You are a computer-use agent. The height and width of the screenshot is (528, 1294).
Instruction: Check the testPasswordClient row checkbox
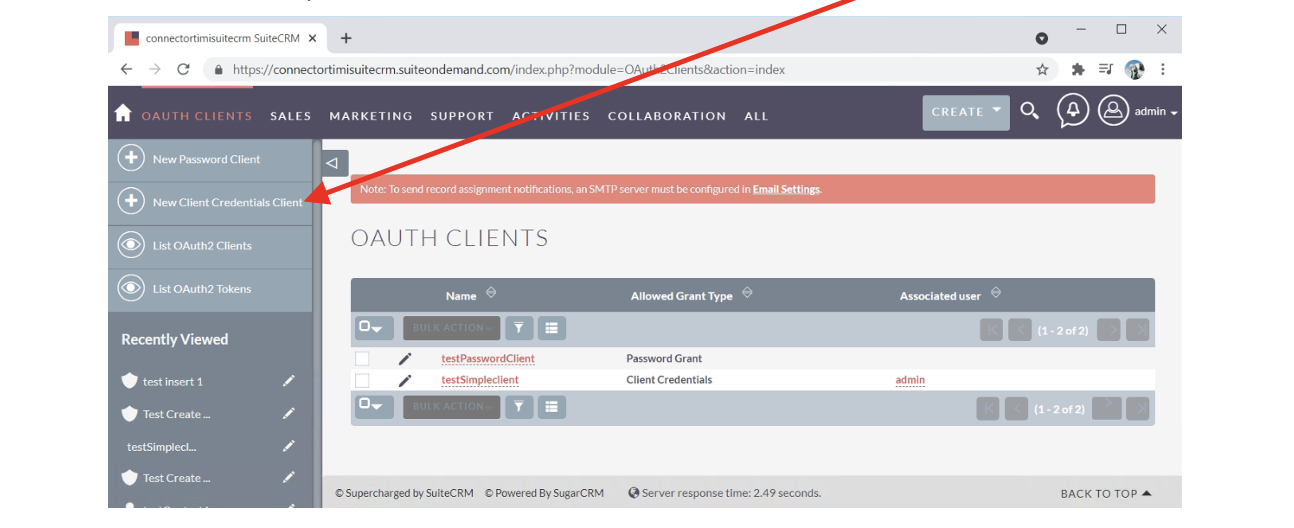click(362, 358)
